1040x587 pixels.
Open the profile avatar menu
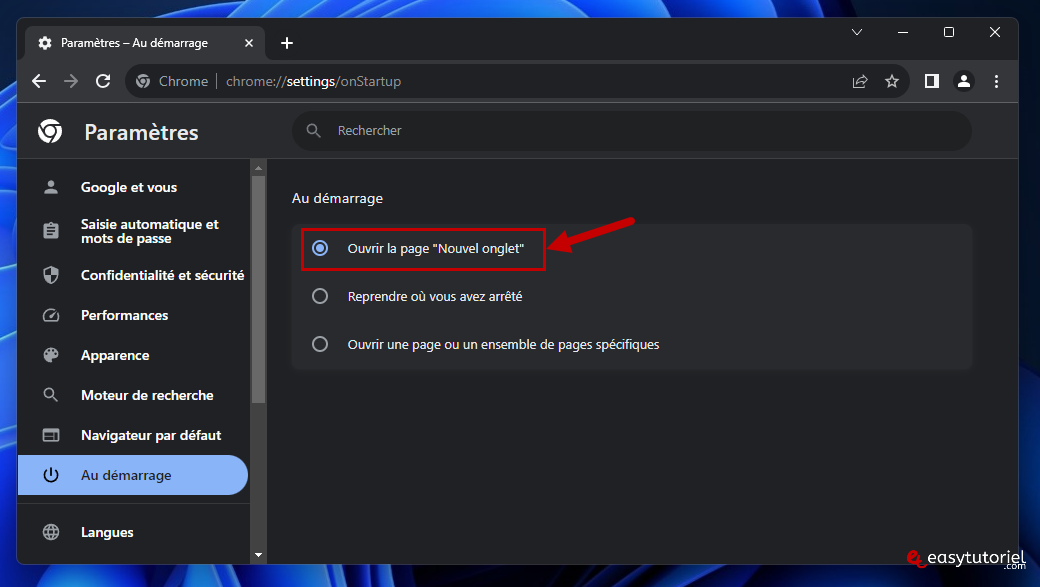pyautogui.click(x=964, y=81)
